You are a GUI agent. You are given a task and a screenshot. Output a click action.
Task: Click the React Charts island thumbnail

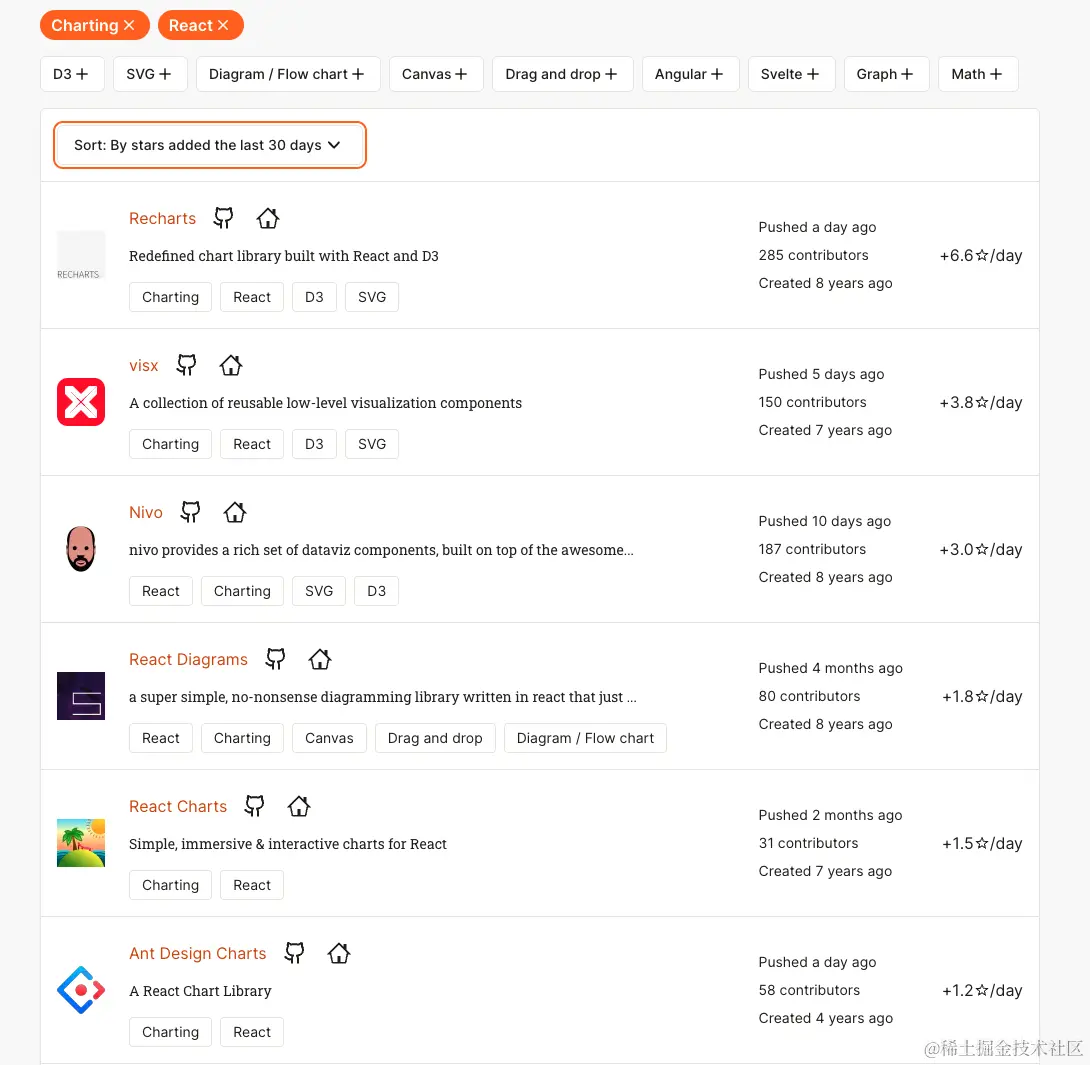tap(81, 843)
